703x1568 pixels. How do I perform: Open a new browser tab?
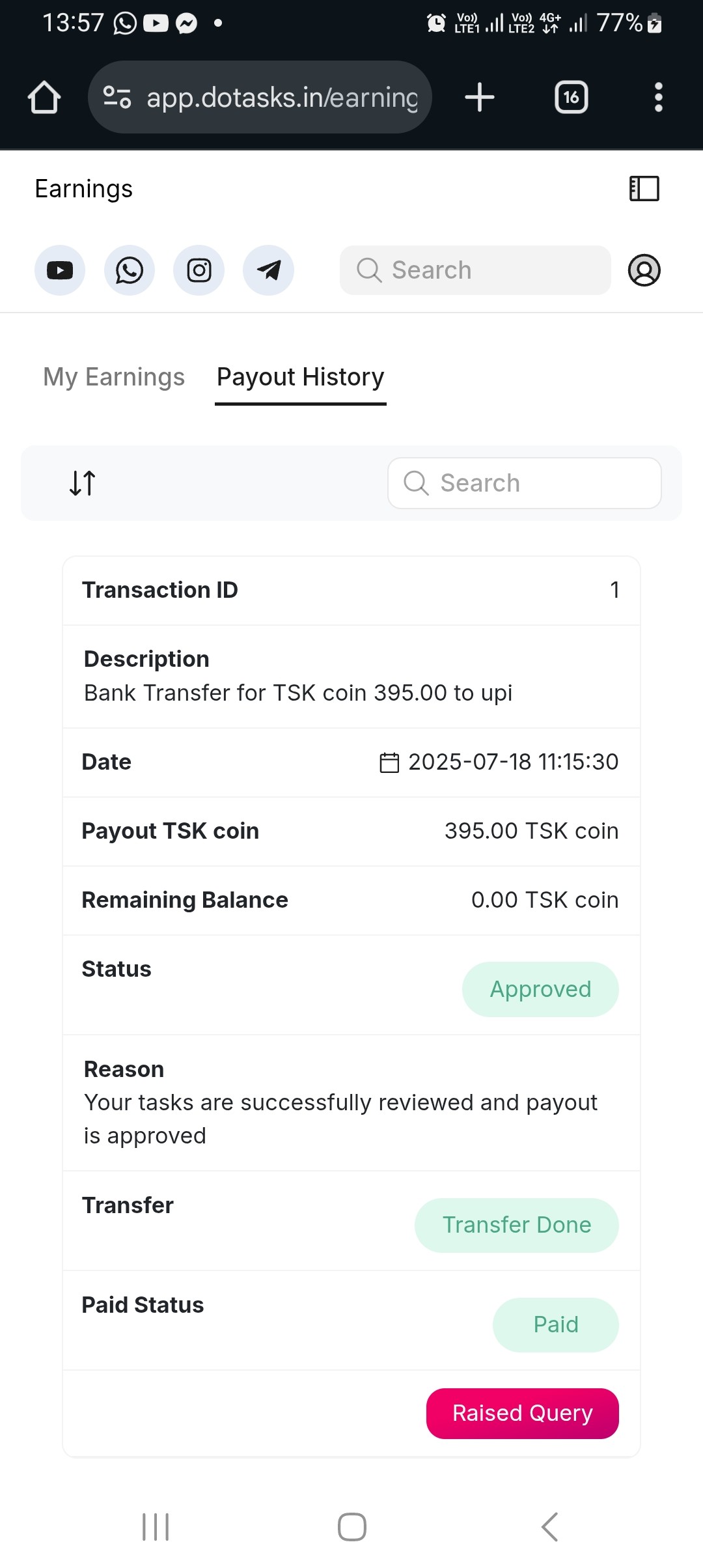(x=480, y=98)
